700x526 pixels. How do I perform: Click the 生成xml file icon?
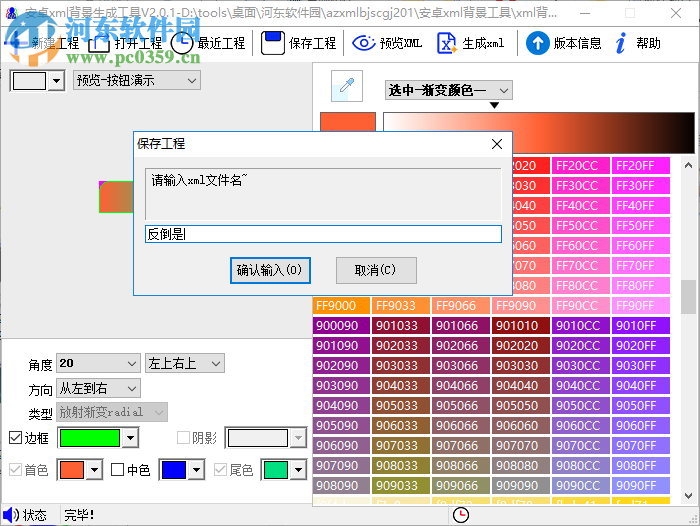tap(446, 43)
